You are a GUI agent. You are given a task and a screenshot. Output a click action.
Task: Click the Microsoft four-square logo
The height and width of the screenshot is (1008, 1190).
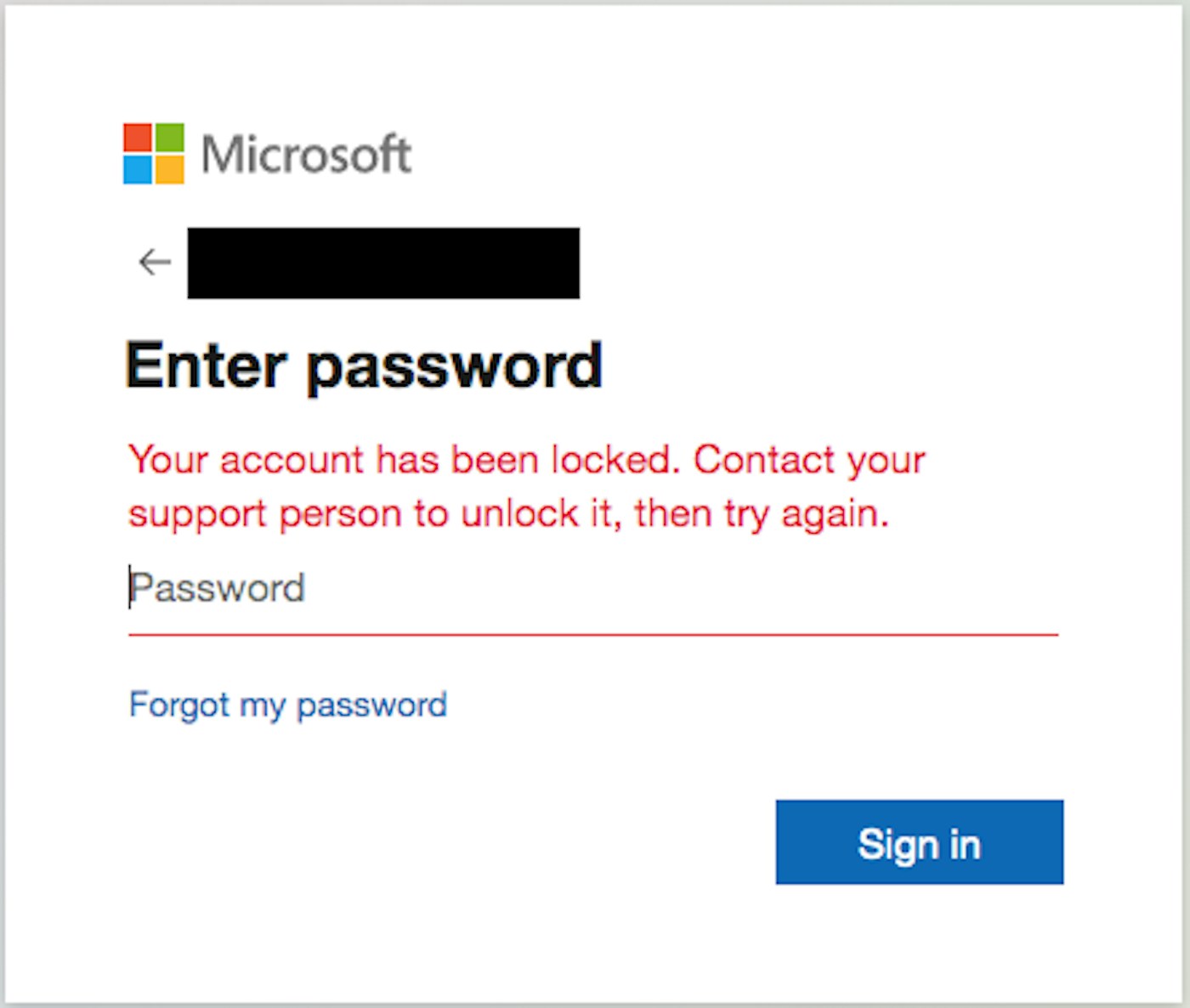[154, 154]
